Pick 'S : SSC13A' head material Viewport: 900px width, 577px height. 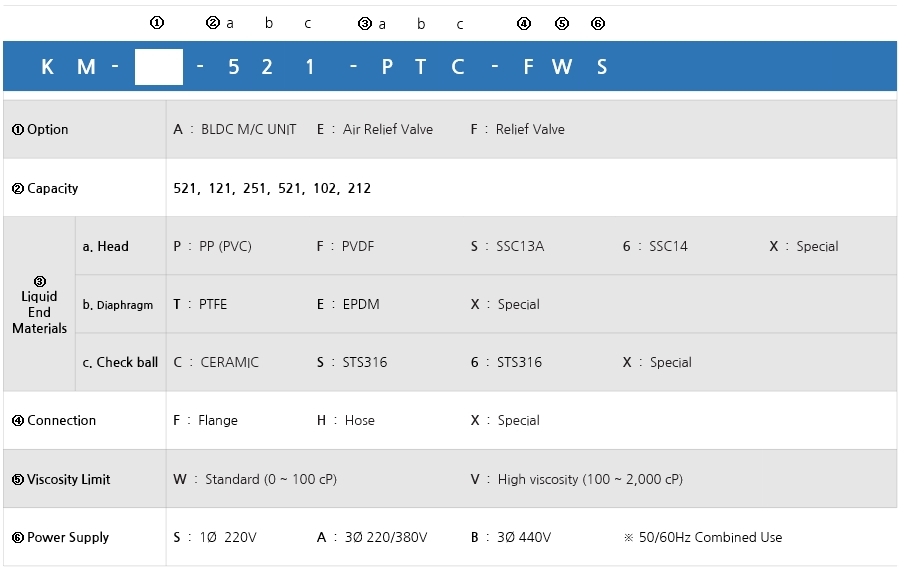pos(507,246)
